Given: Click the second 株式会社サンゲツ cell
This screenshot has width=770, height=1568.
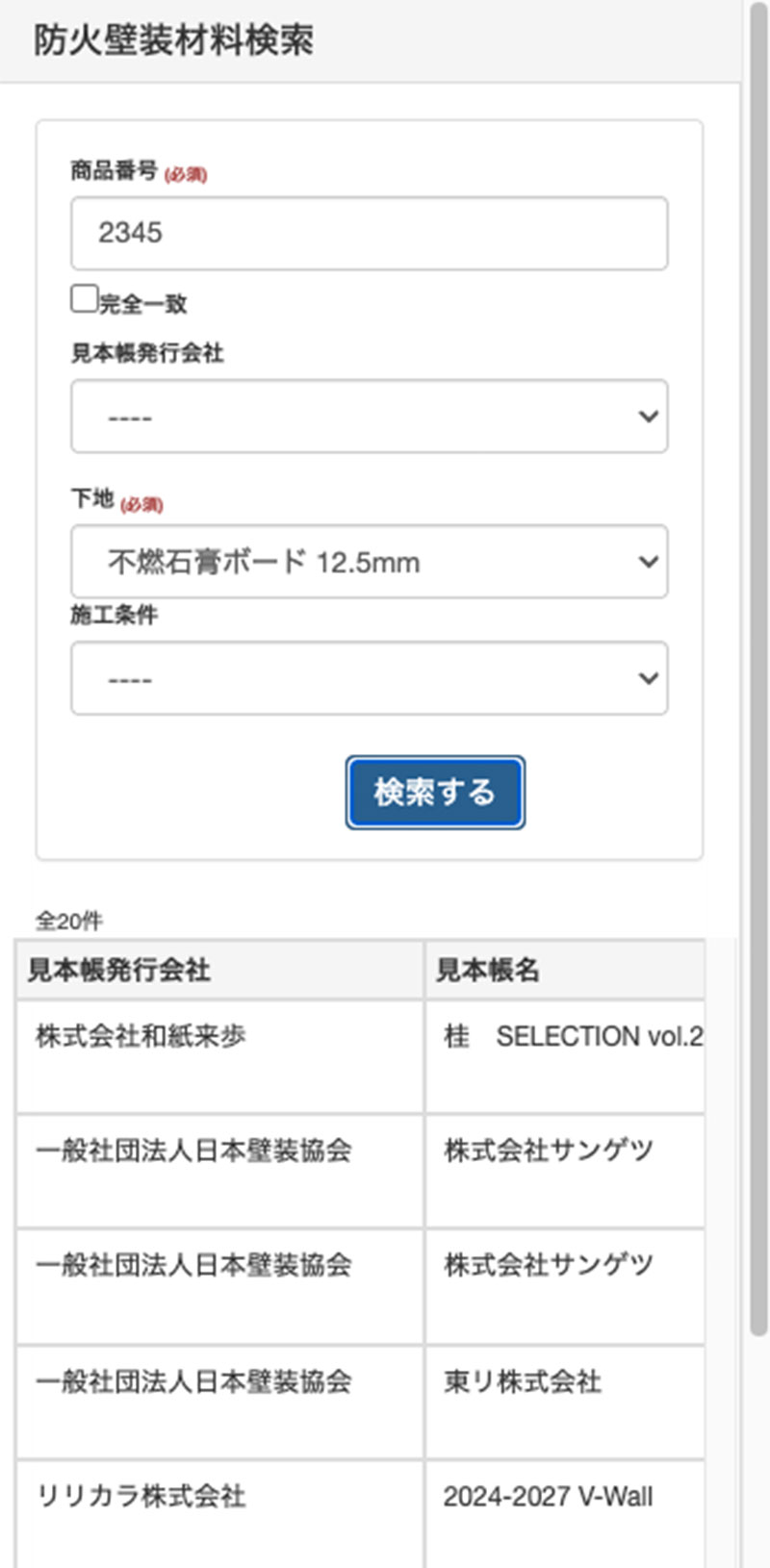Looking at the screenshot, I should [549, 1265].
